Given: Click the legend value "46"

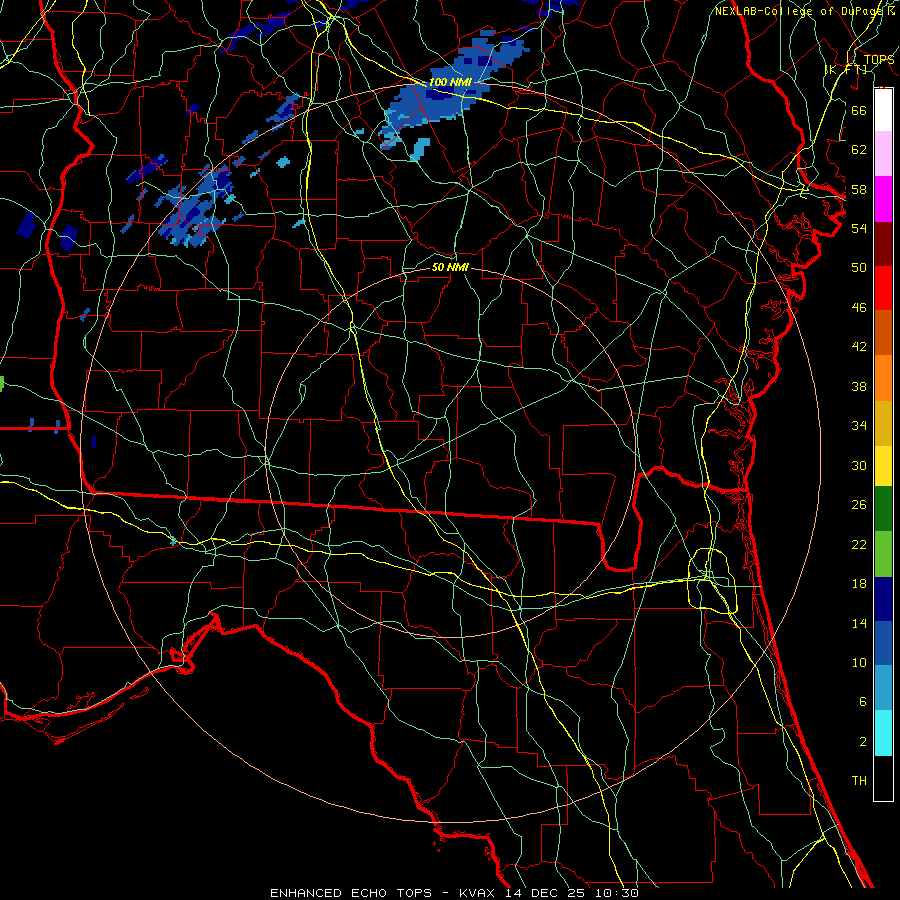Looking at the screenshot, I should (x=859, y=308).
